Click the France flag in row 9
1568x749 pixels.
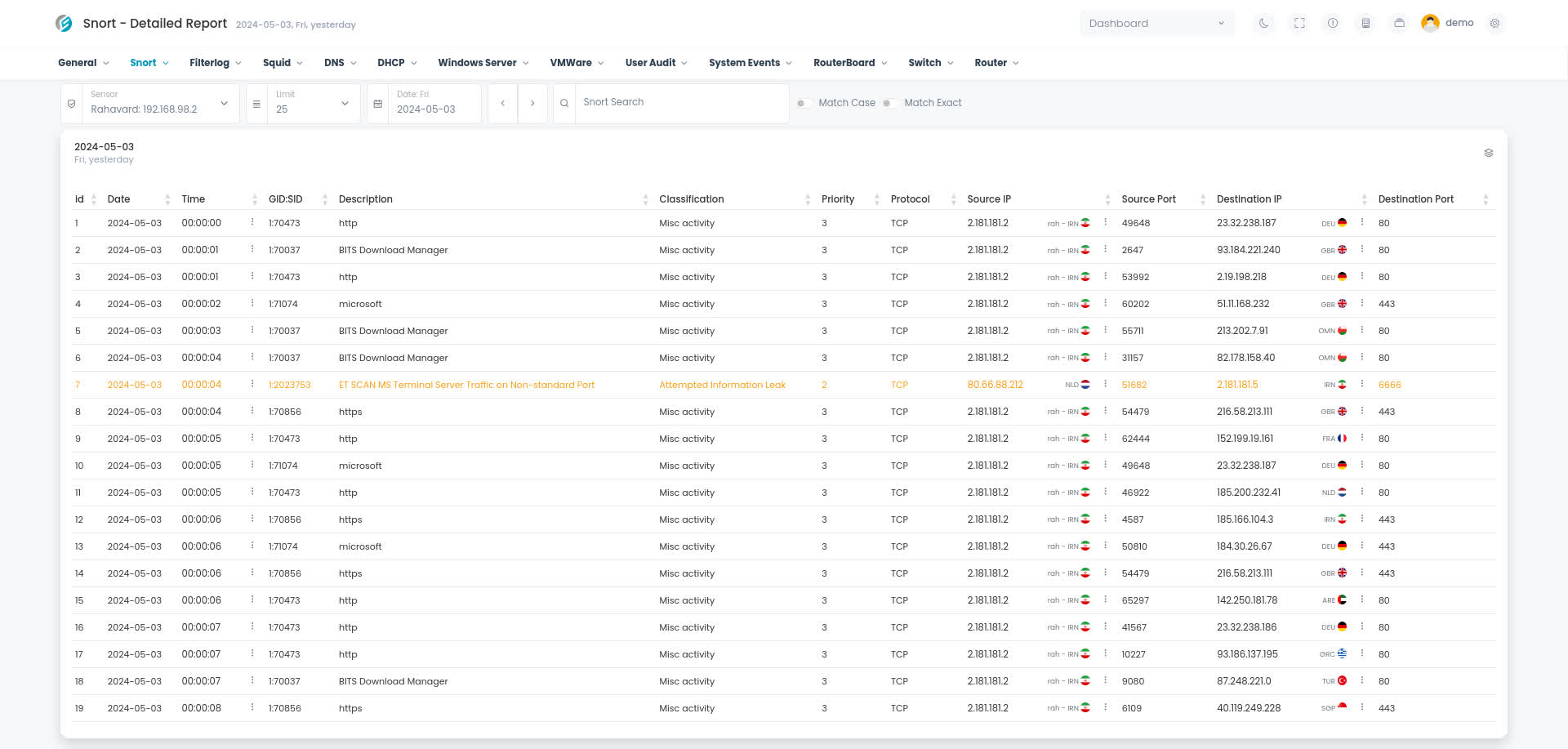1342,439
